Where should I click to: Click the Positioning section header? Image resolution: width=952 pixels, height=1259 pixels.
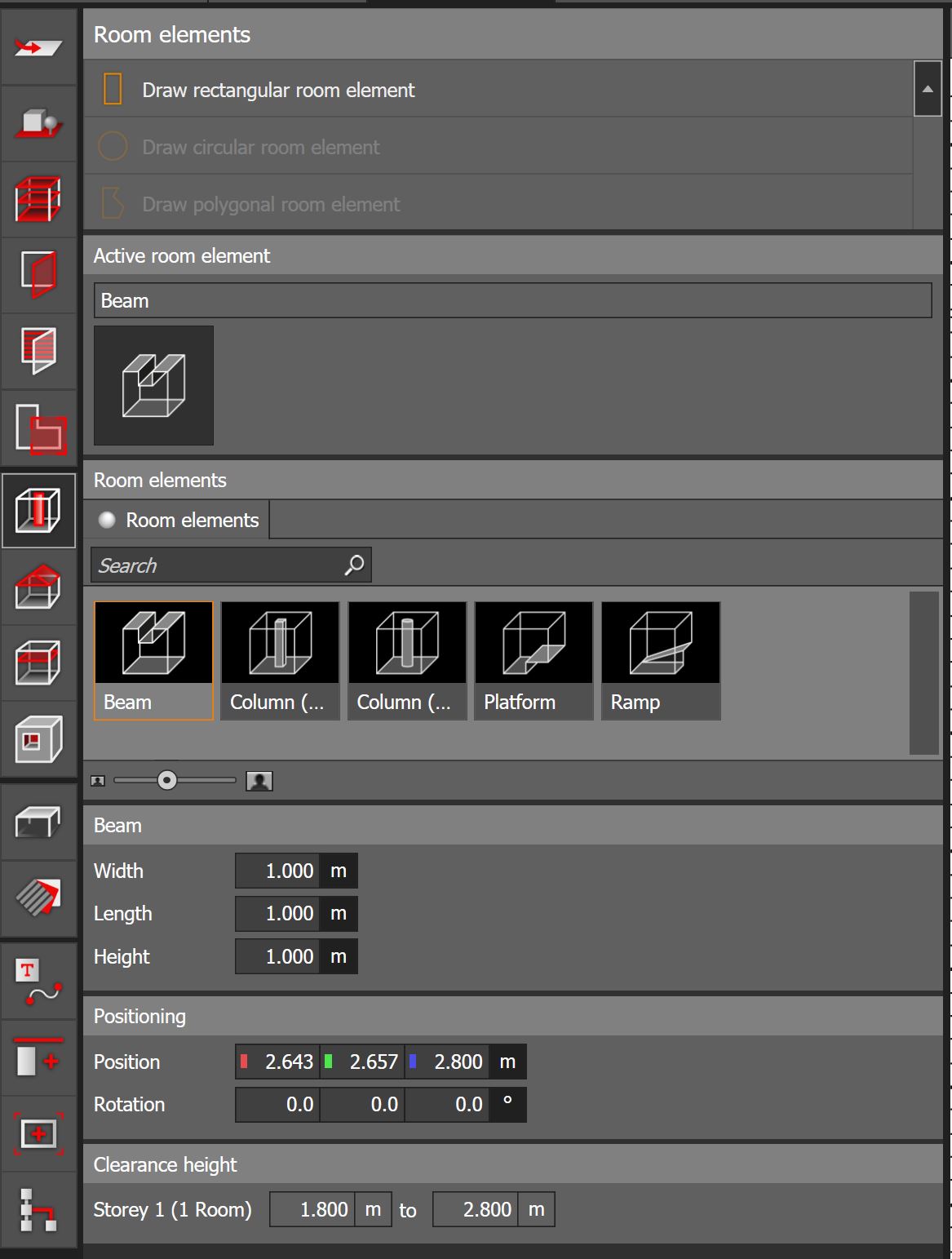(513, 1016)
